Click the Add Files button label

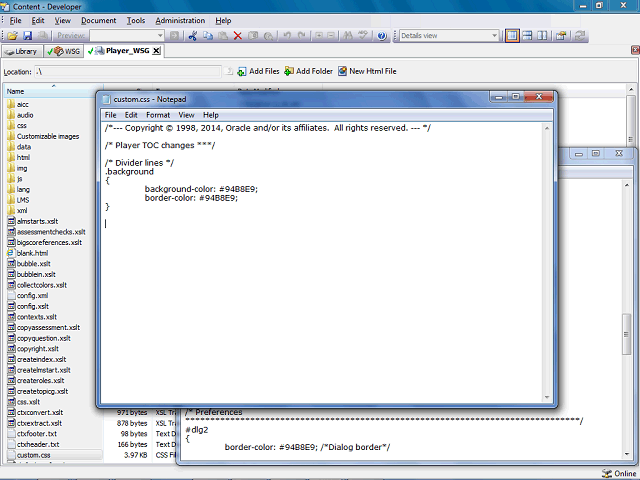tap(264, 71)
